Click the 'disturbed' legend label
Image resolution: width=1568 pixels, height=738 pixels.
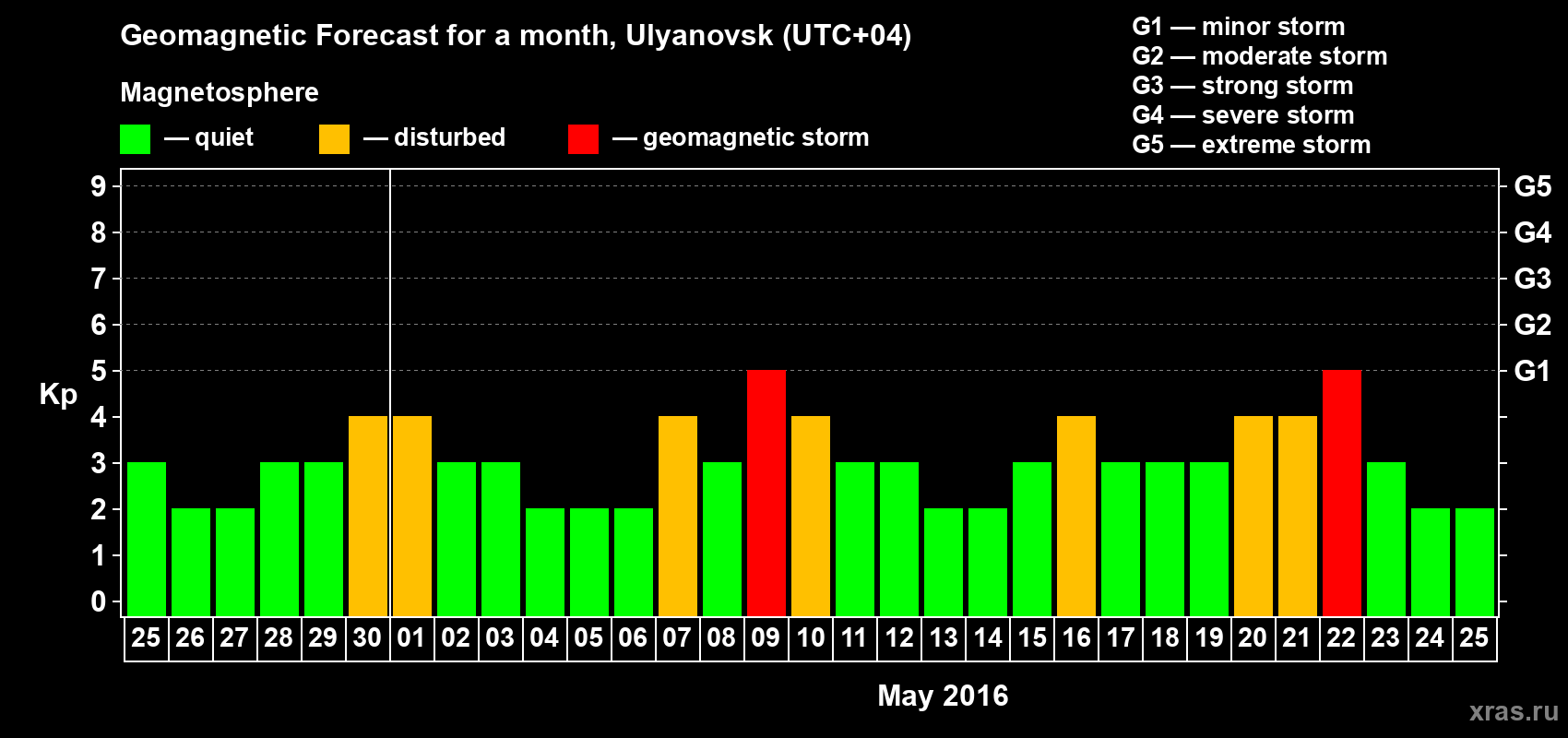(x=449, y=137)
